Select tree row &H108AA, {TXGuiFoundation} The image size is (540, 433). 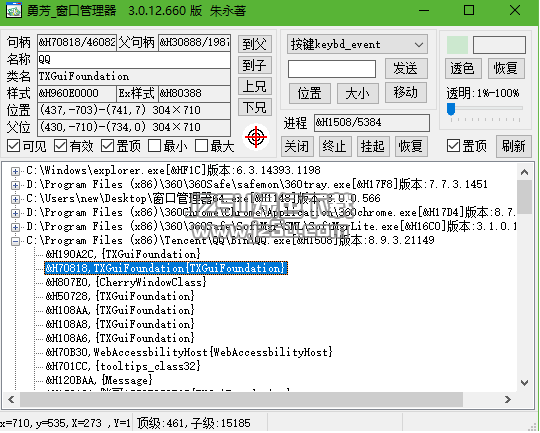tap(120, 310)
